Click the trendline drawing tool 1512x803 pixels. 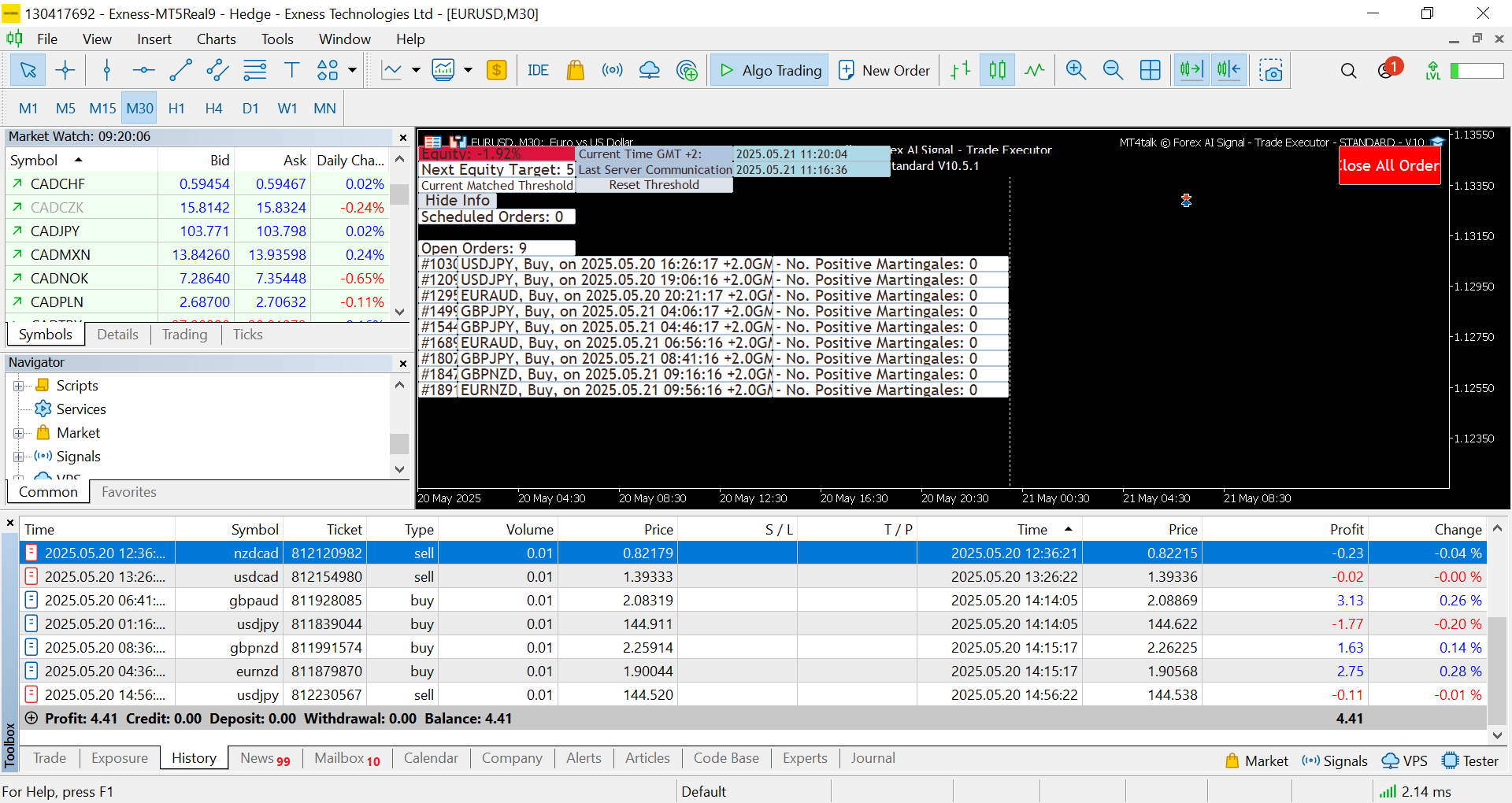tap(180, 71)
